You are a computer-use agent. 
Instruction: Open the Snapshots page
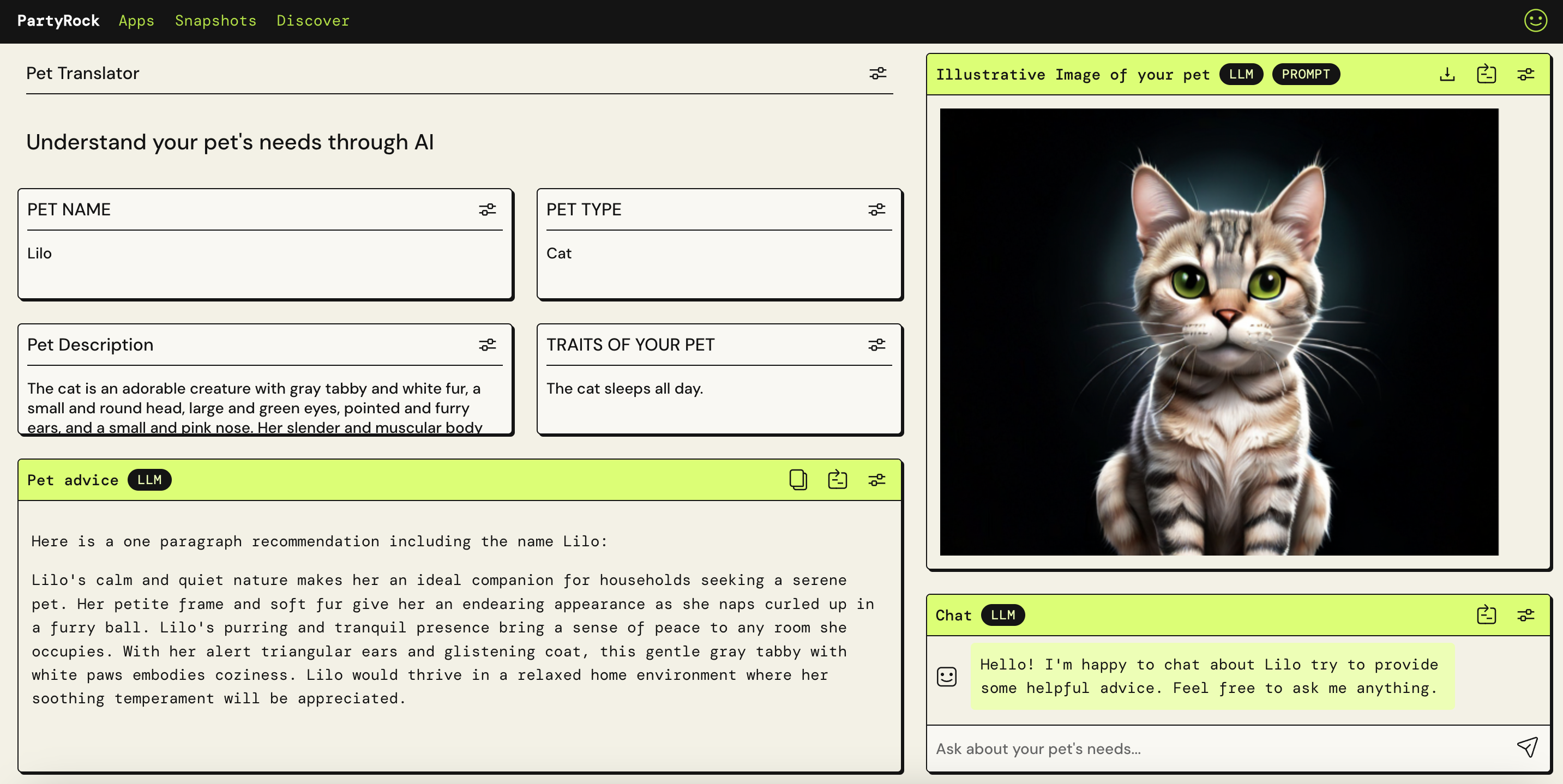click(215, 21)
